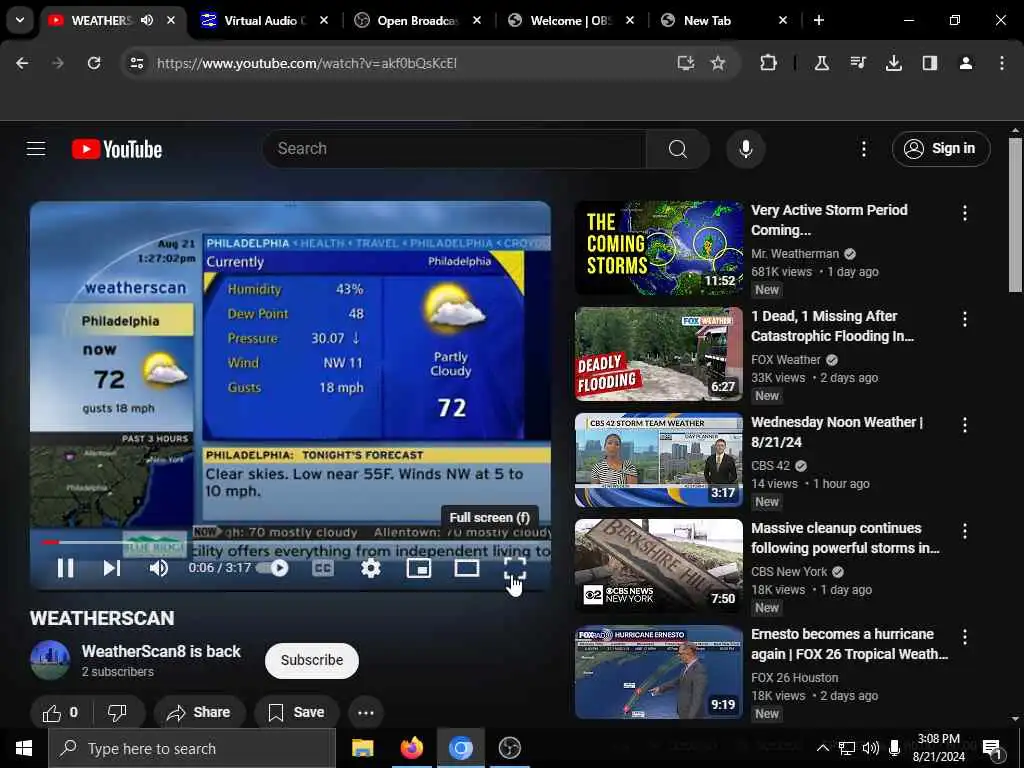Share the WEATHERSCAN video
Viewport: 1024px width, 768px height.
(x=199, y=712)
